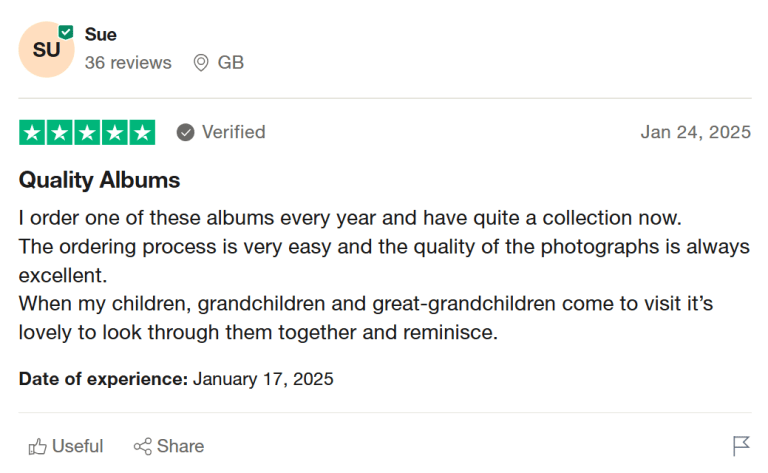Click the share nodes icon
Screen dimensions: 768x473
click(x=143, y=446)
